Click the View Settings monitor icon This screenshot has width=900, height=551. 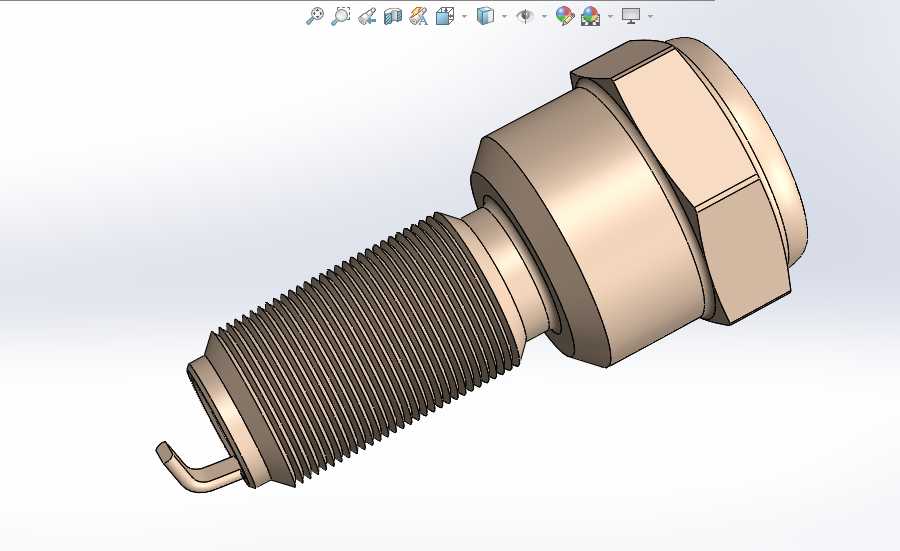[631, 16]
